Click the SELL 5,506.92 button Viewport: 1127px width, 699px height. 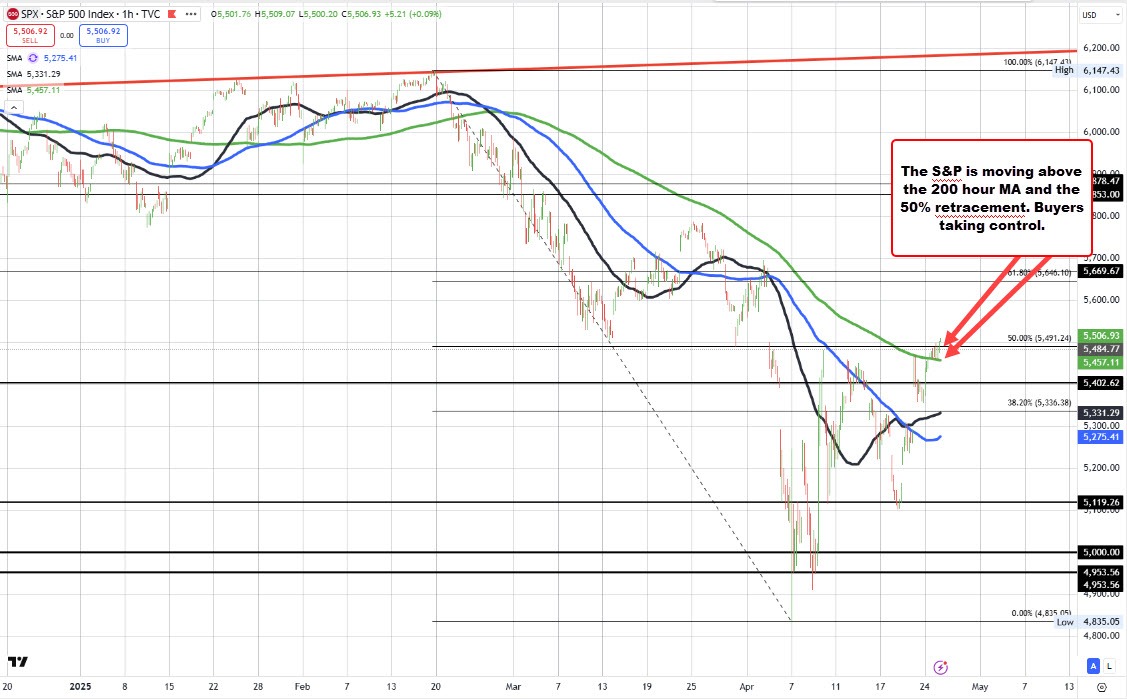click(31, 34)
